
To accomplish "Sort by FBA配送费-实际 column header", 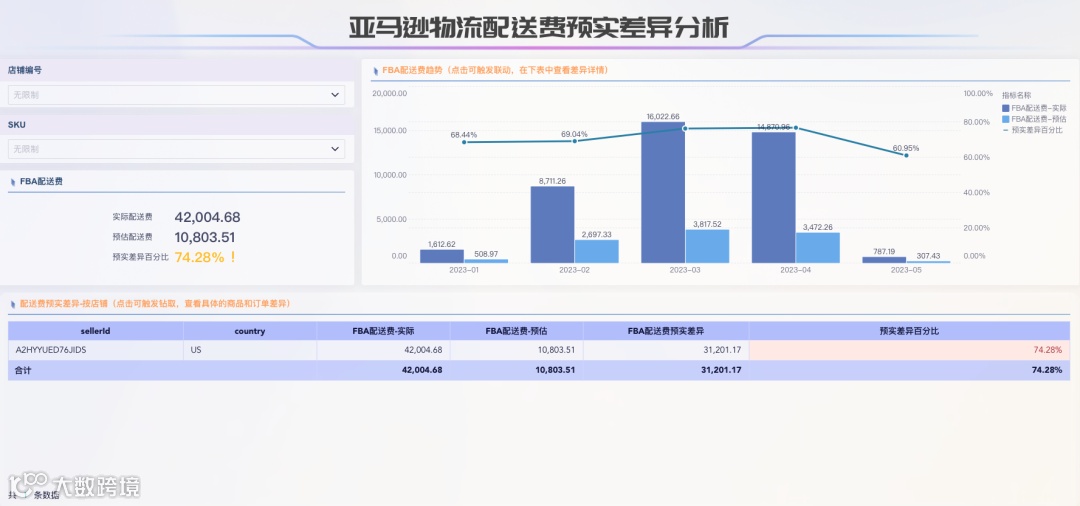I will pos(383,331).
